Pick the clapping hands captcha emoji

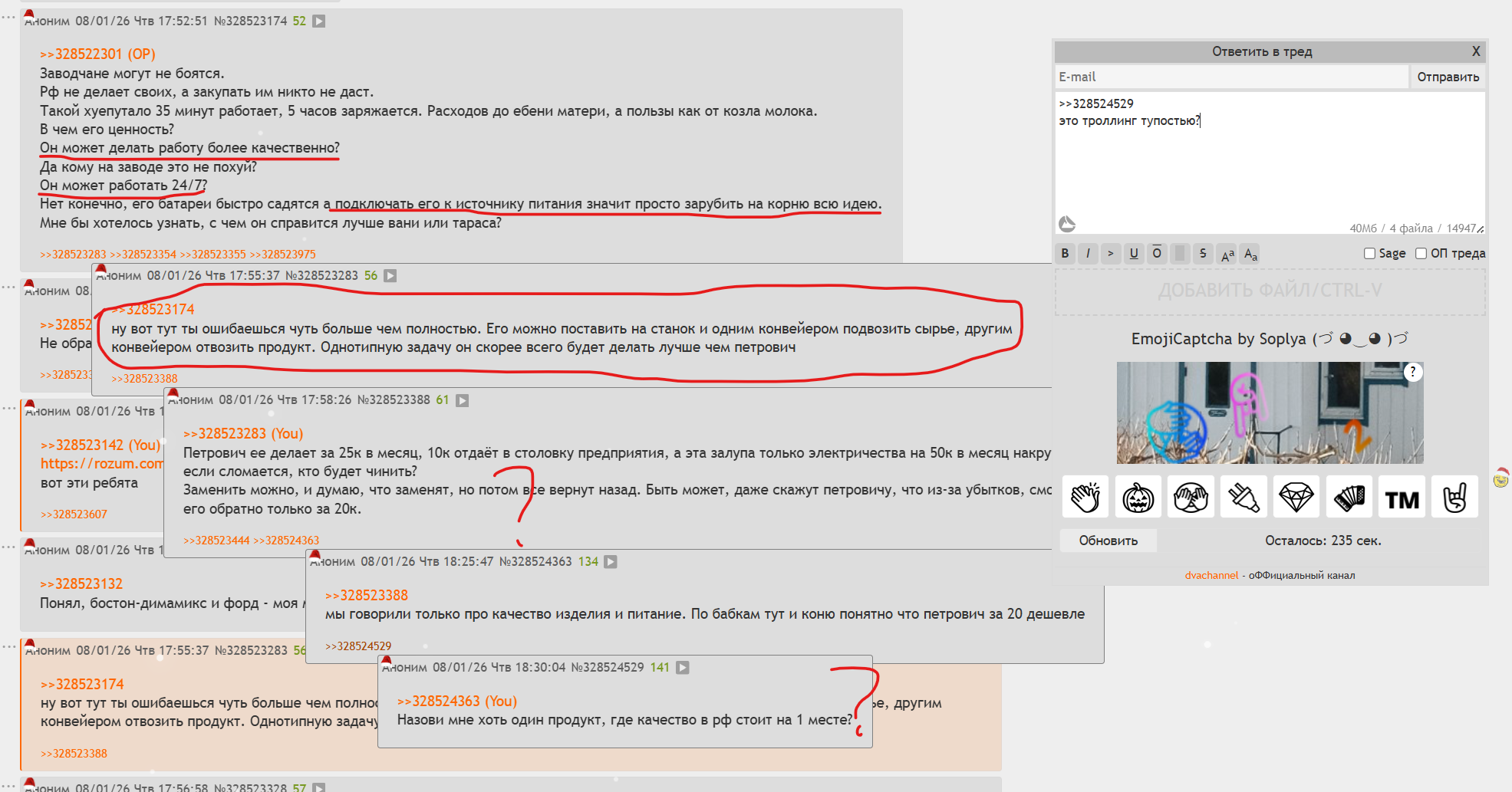pos(1085,497)
